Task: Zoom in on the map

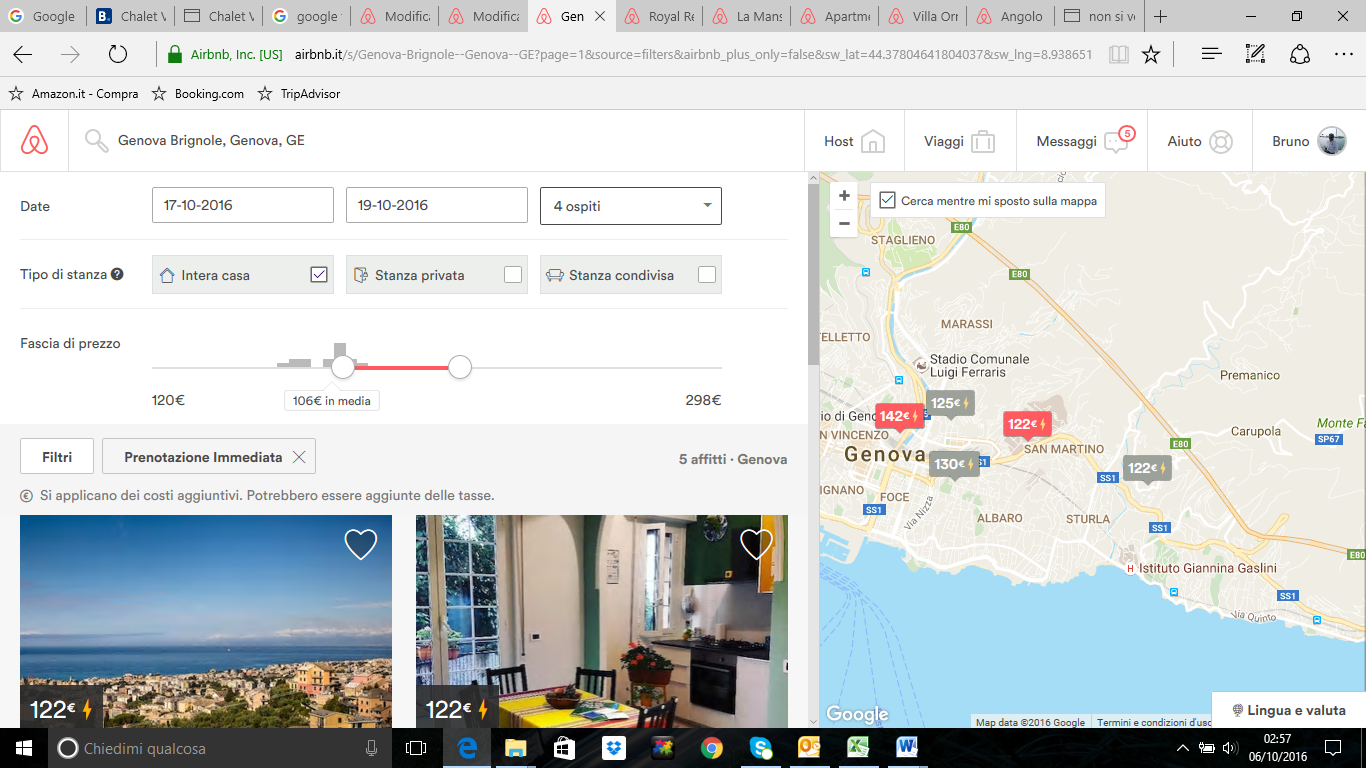Action: 845,196
